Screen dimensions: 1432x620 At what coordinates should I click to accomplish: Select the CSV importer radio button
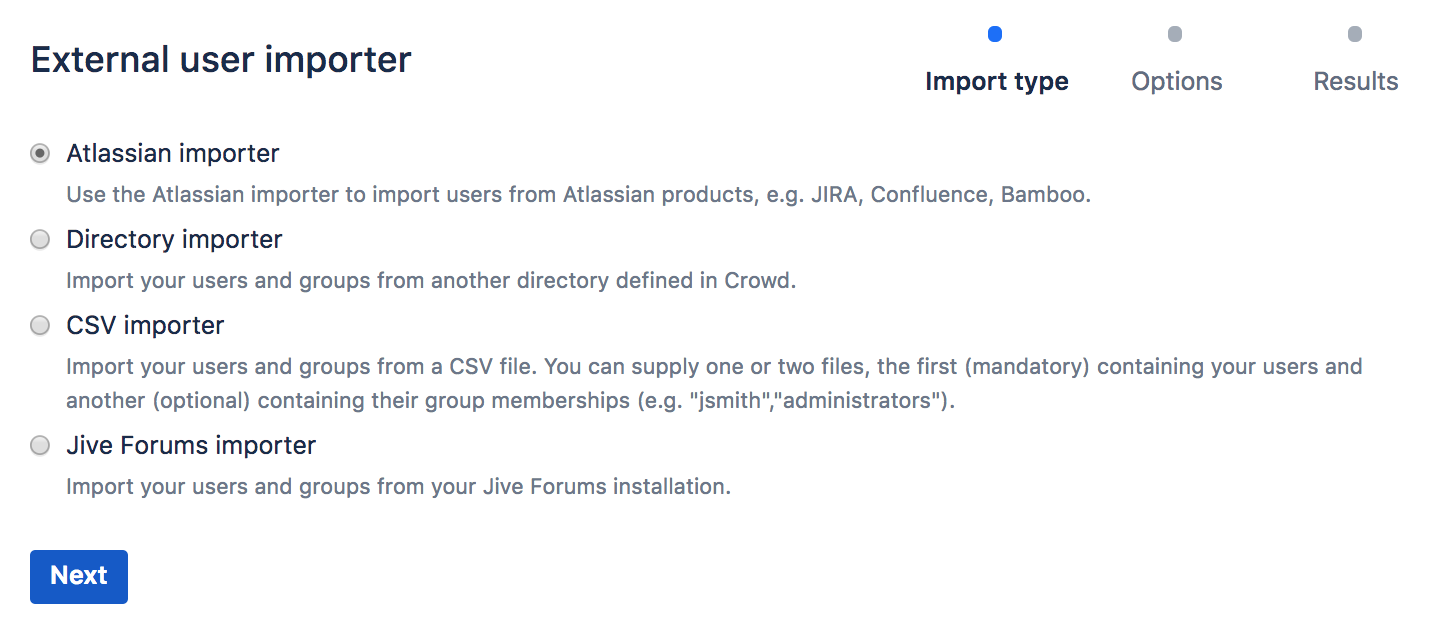40,326
